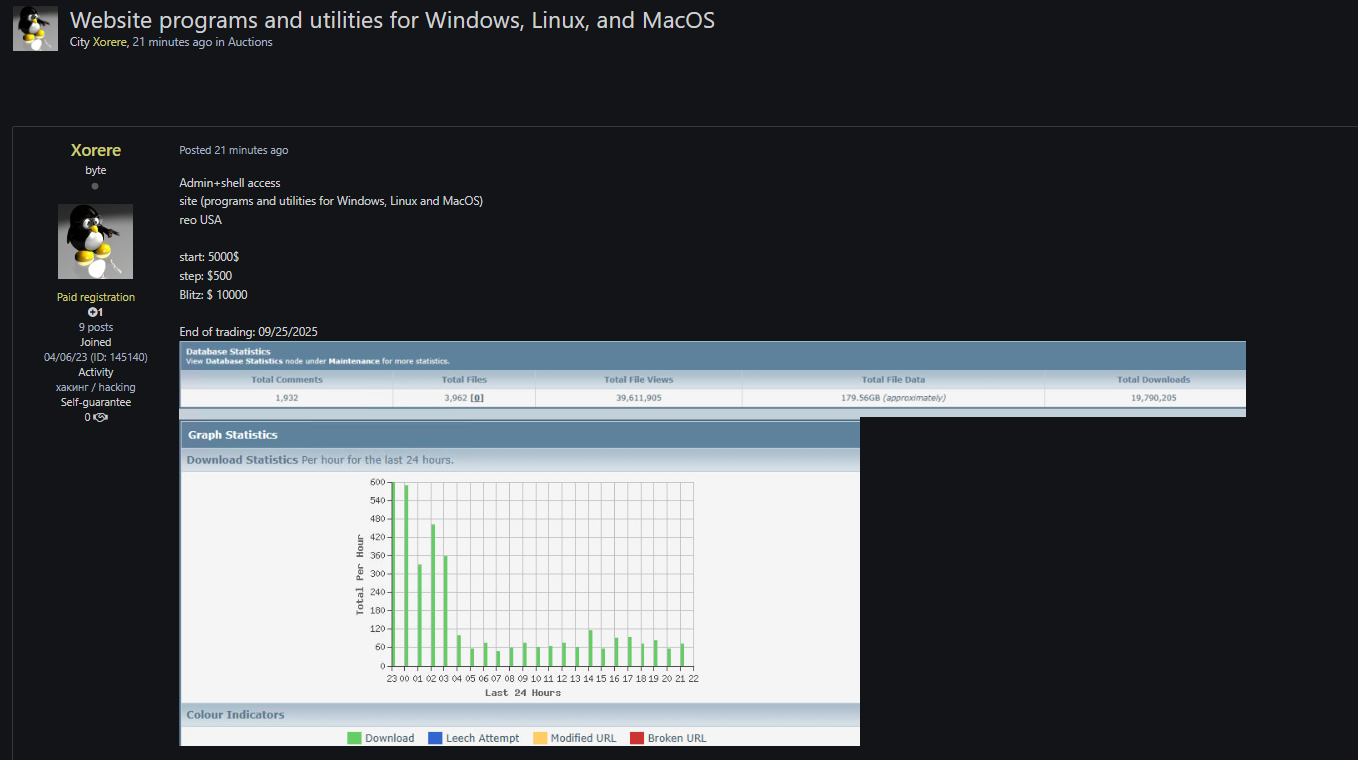Click the [0] link next to Total Files count
This screenshot has height=760, width=1358.
pyautogui.click(x=478, y=397)
